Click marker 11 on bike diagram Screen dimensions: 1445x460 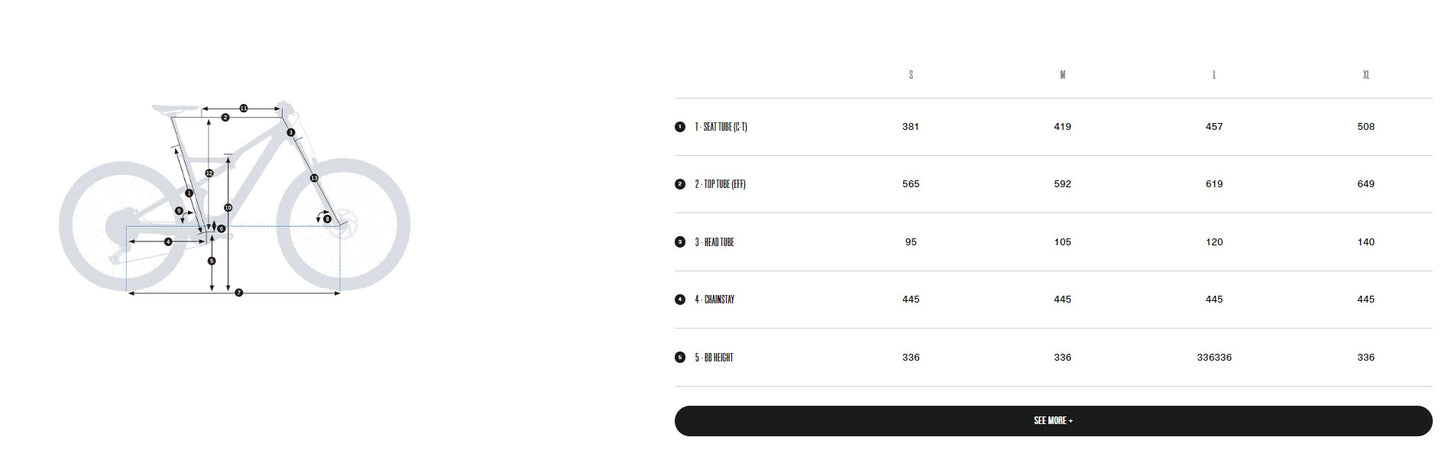[x=243, y=108]
